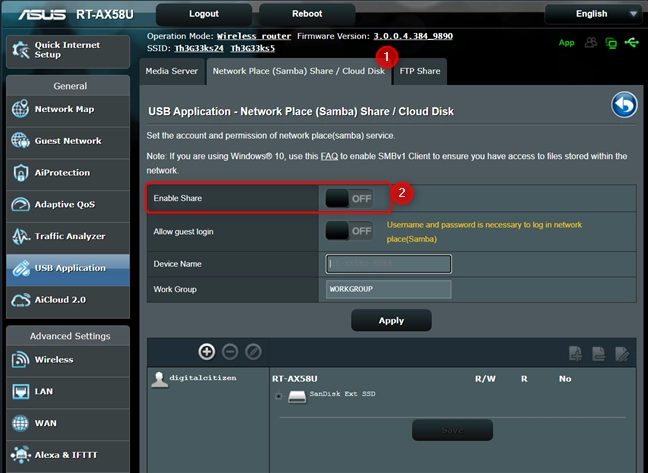Select Network Place (Samba) Share tab
Viewport: 648px width, 473px height.
pos(298,71)
